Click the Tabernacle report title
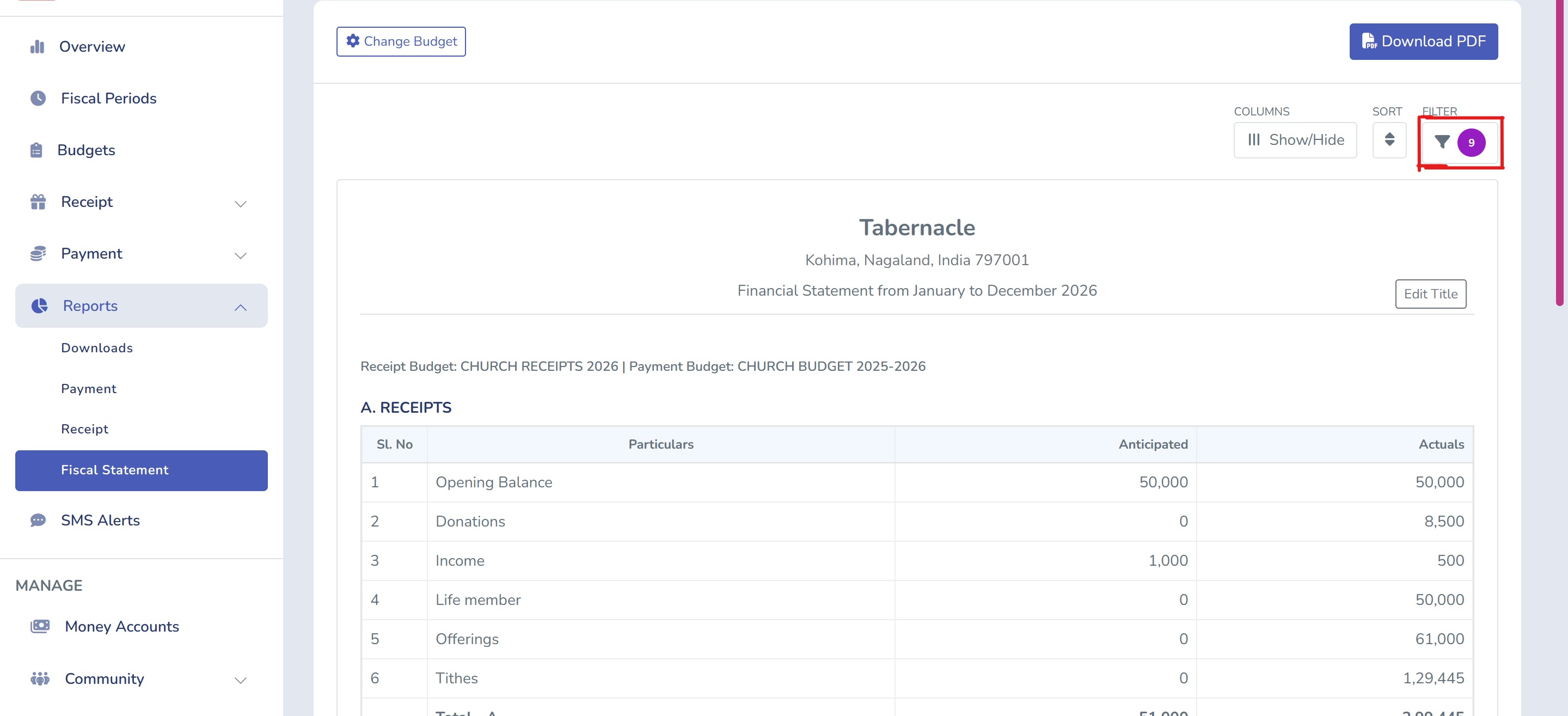1568x716 pixels. coord(917,228)
